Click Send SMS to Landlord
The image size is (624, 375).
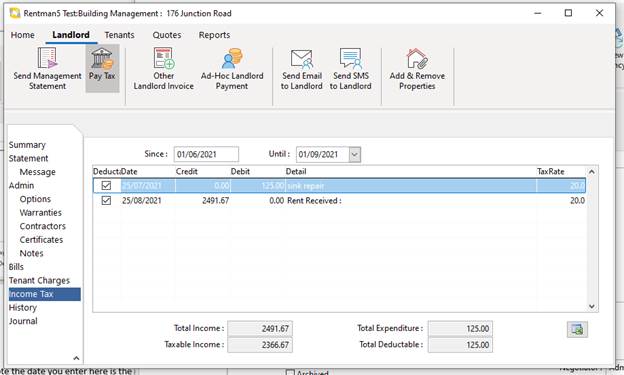[x=351, y=69]
